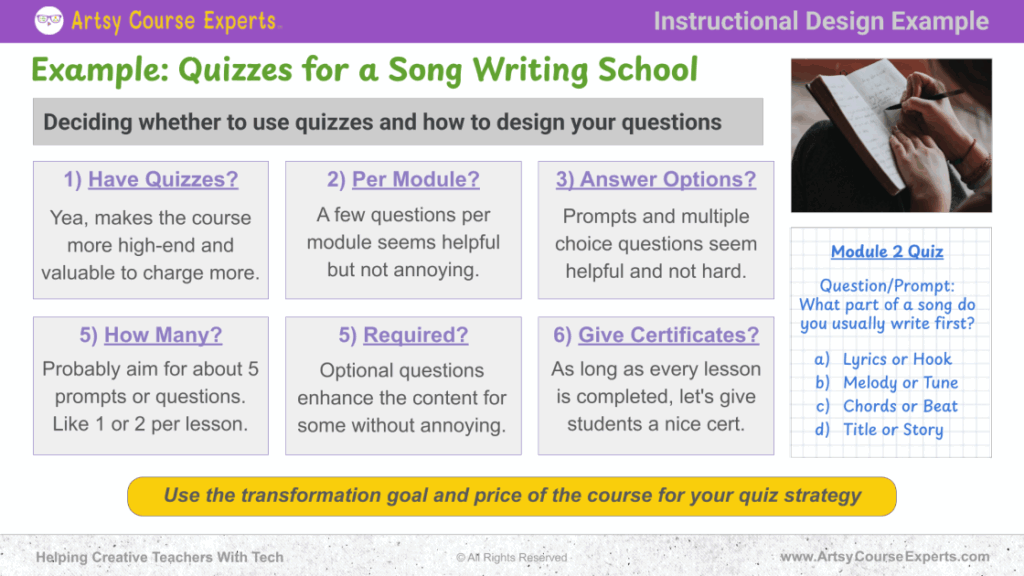Visit www.ArtsyCourseExperts.com footer link
Viewport: 1024px width, 576px height.
tap(885, 557)
